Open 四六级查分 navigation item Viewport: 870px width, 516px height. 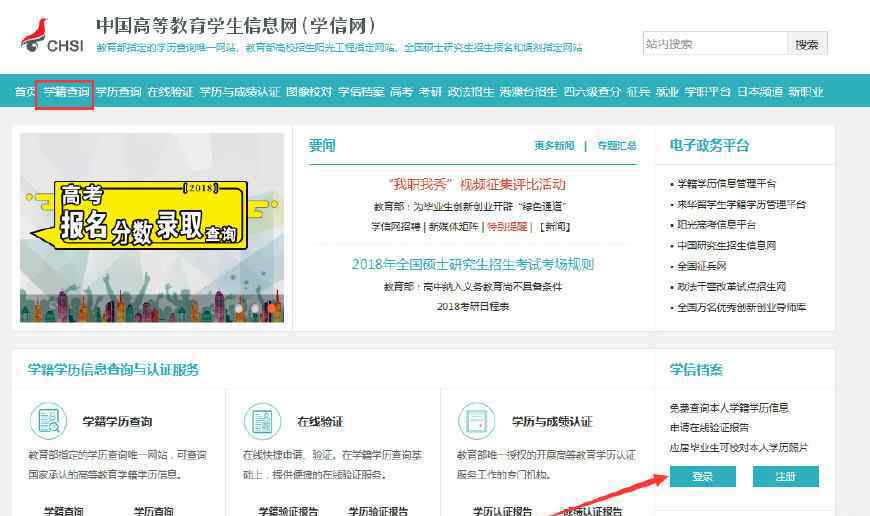(x=592, y=92)
